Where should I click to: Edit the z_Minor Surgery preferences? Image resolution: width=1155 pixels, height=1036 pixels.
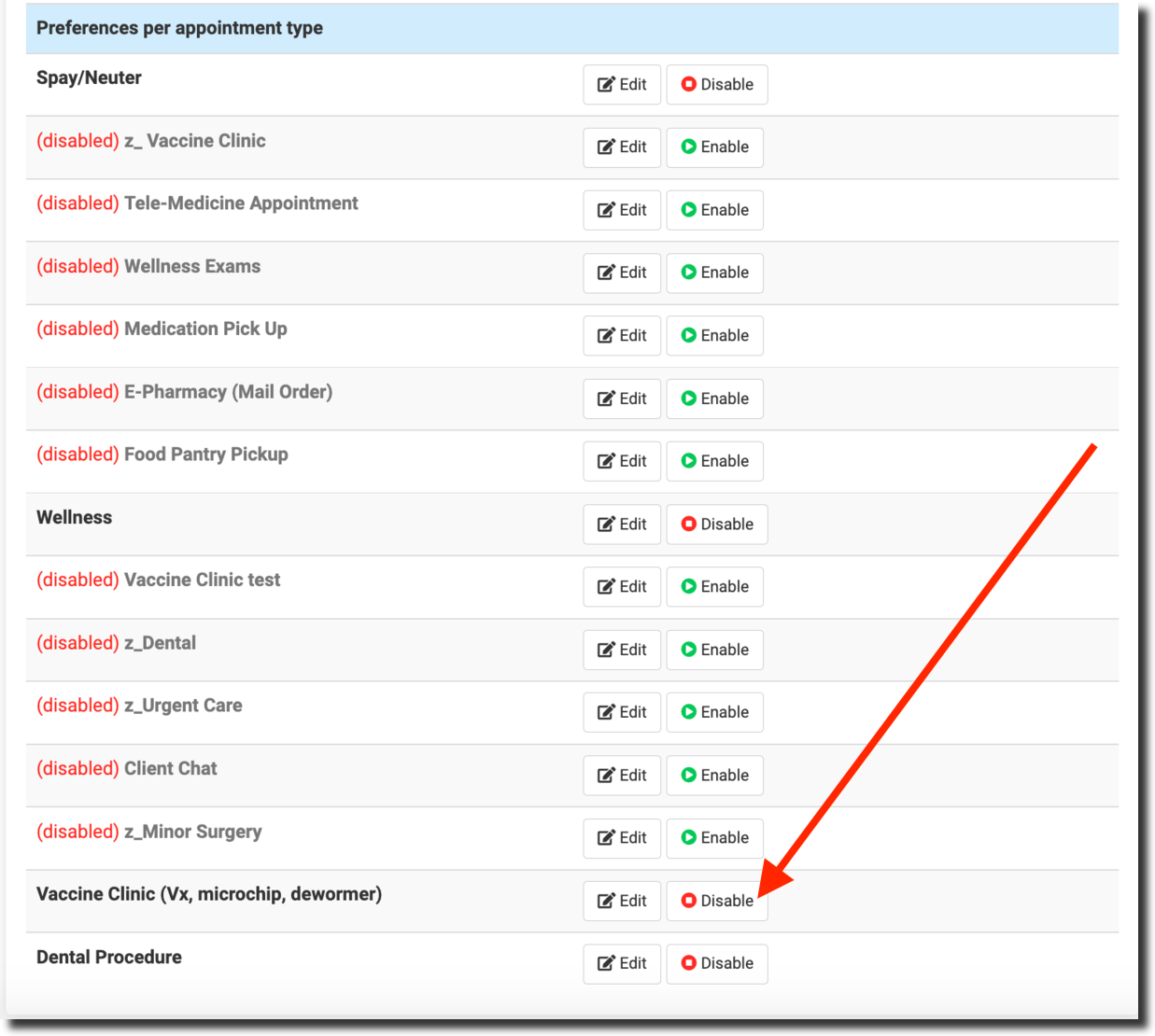pyautogui.click(x=622, y=838)
